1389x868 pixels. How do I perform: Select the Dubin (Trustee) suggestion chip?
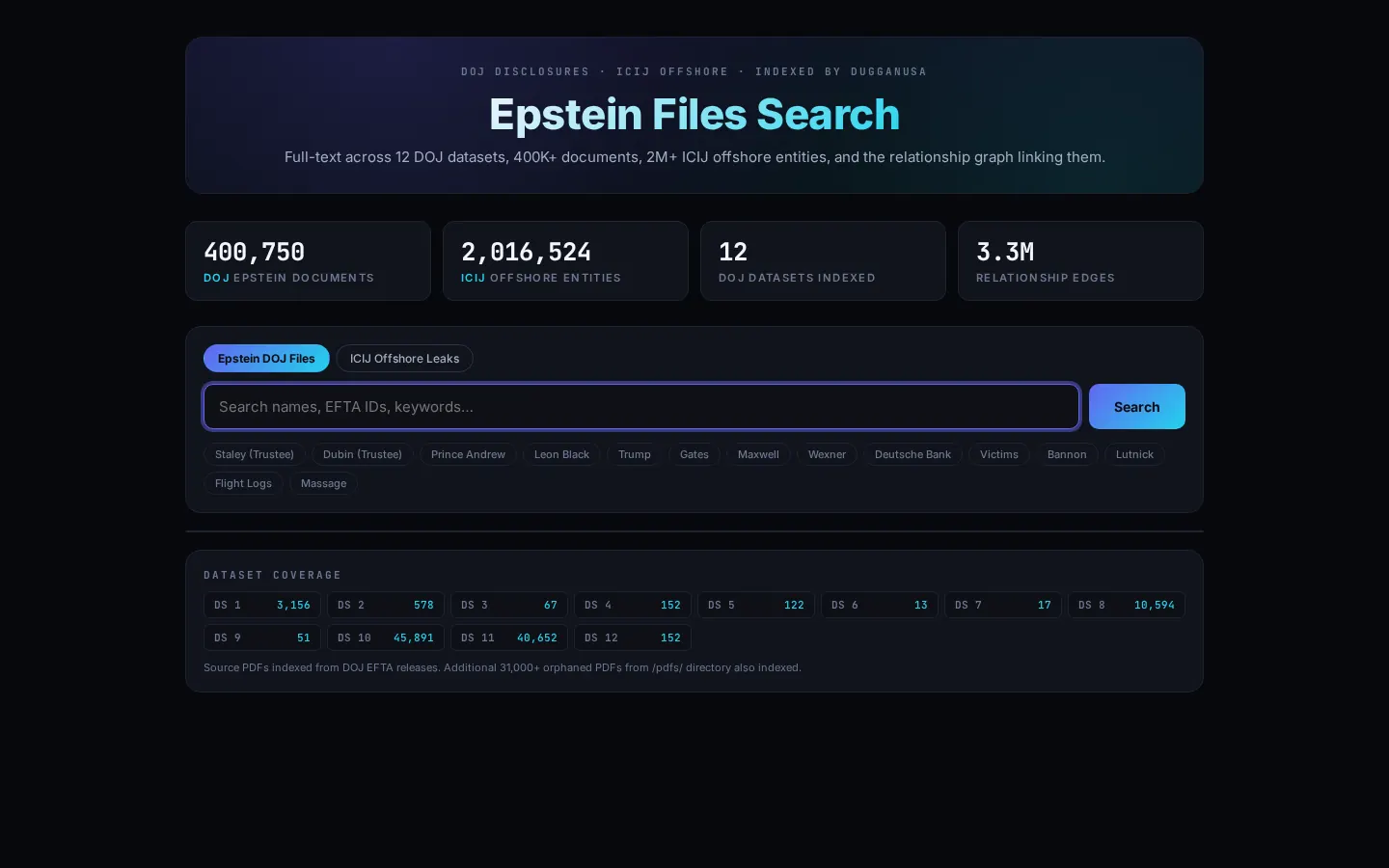(363, 454)
